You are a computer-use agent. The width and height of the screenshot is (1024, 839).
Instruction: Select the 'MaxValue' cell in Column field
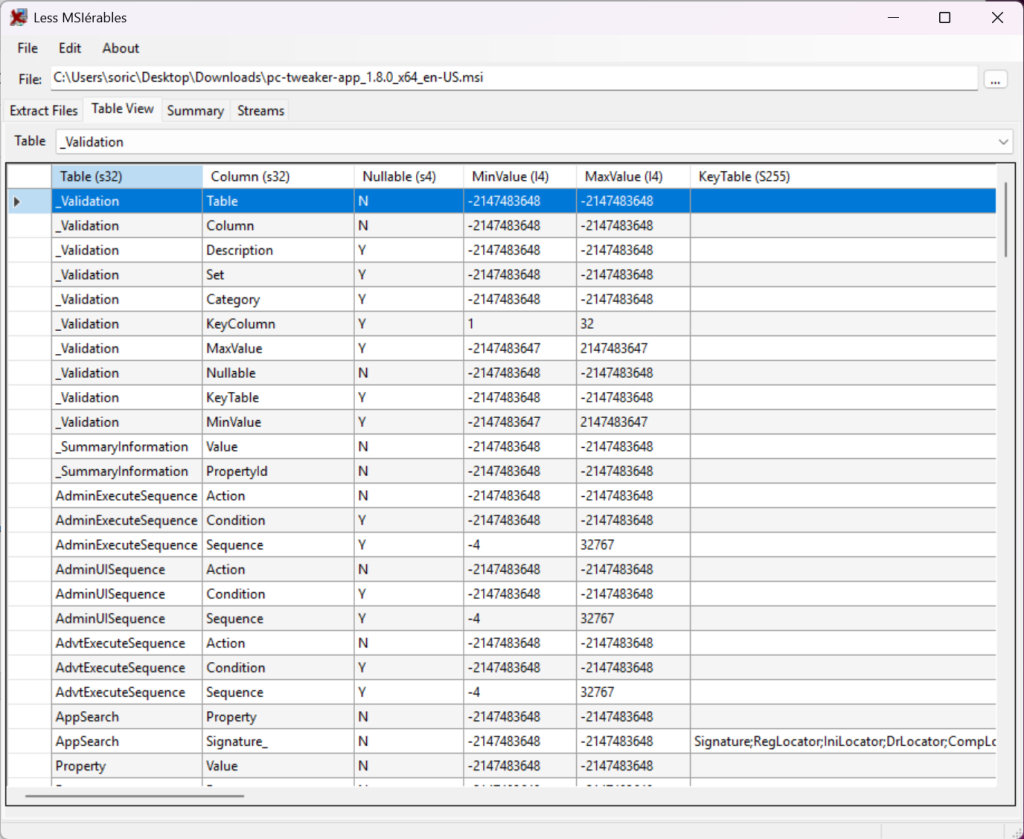278,349
